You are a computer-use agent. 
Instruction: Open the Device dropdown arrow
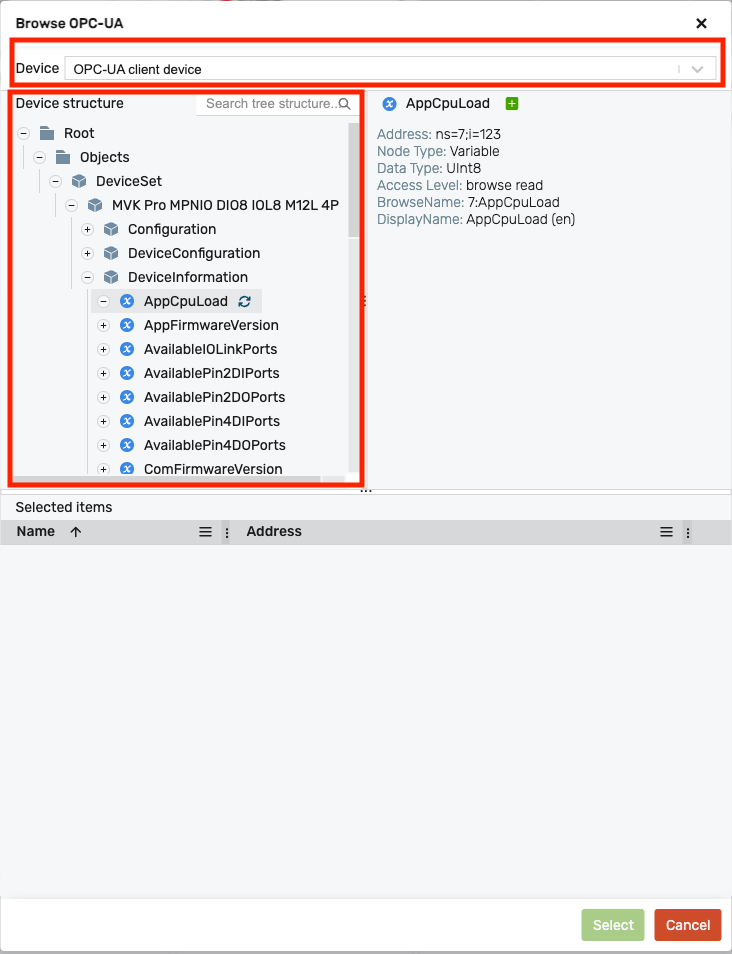(x=697, y=69)
